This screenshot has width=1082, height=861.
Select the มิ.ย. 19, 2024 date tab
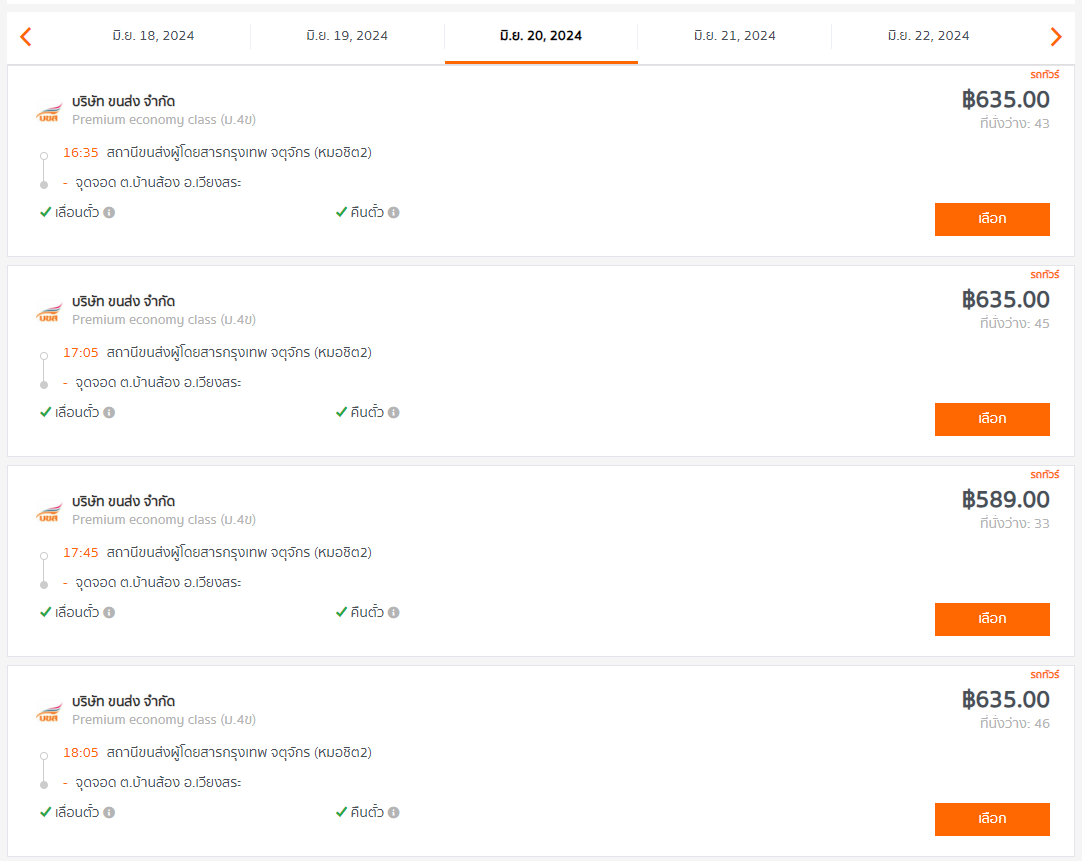tap(347, 36)
